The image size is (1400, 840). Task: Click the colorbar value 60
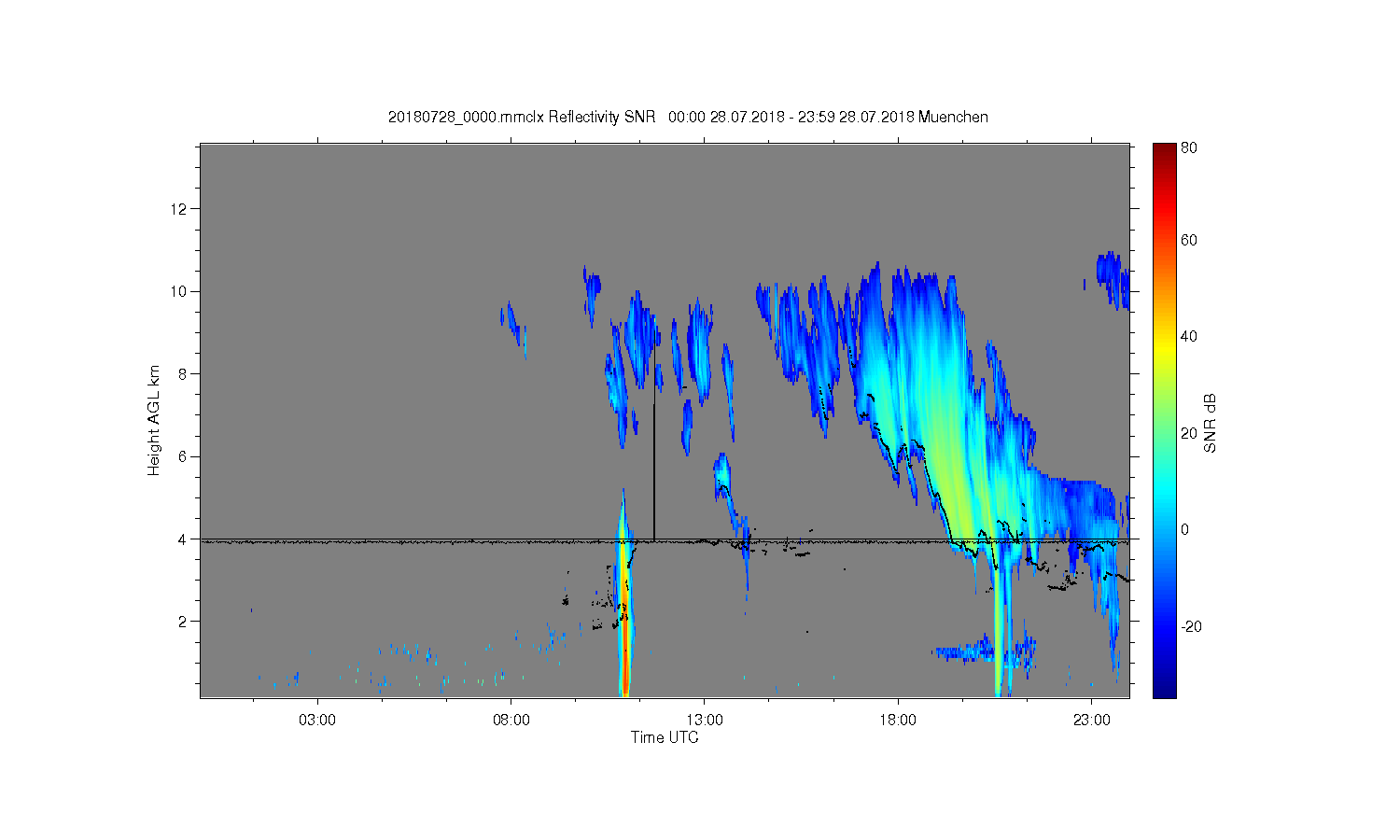1189,240
